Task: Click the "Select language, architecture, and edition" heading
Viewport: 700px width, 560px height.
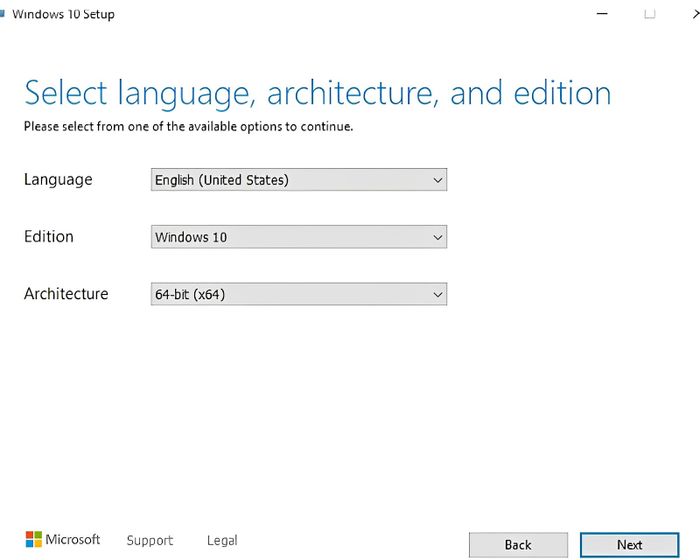Action: (317, 94)
